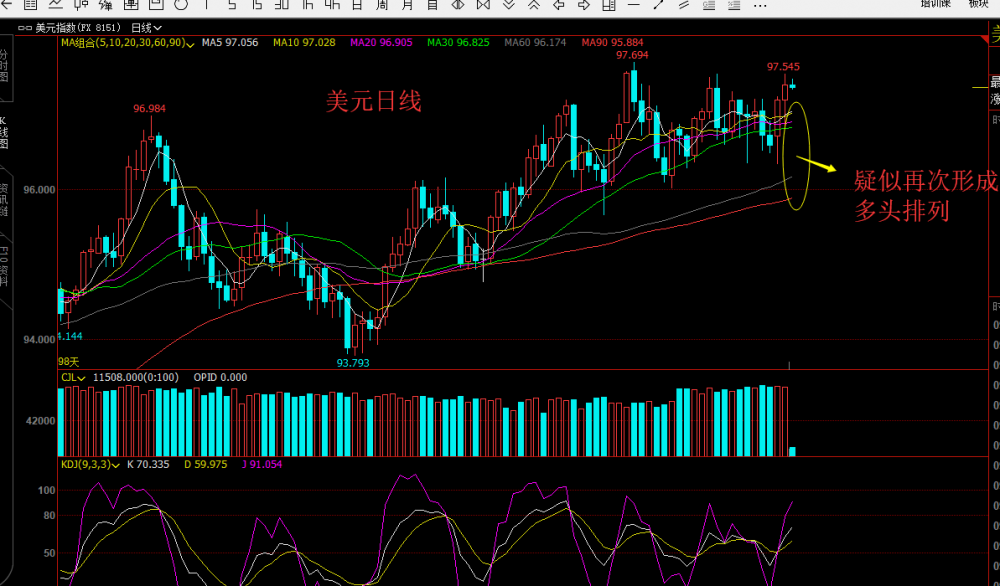This screenshot has height=586, width=1000.
Task: Click the MA5 97.056 label
Action: (230, 43)
